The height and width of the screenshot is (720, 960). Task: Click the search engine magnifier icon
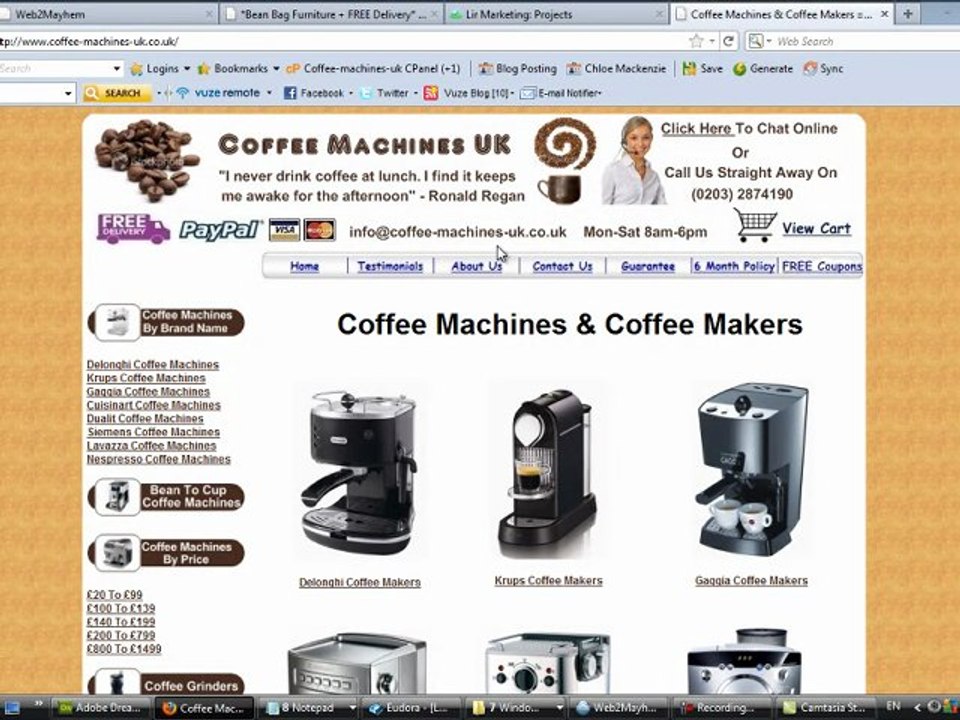point(756,41)
